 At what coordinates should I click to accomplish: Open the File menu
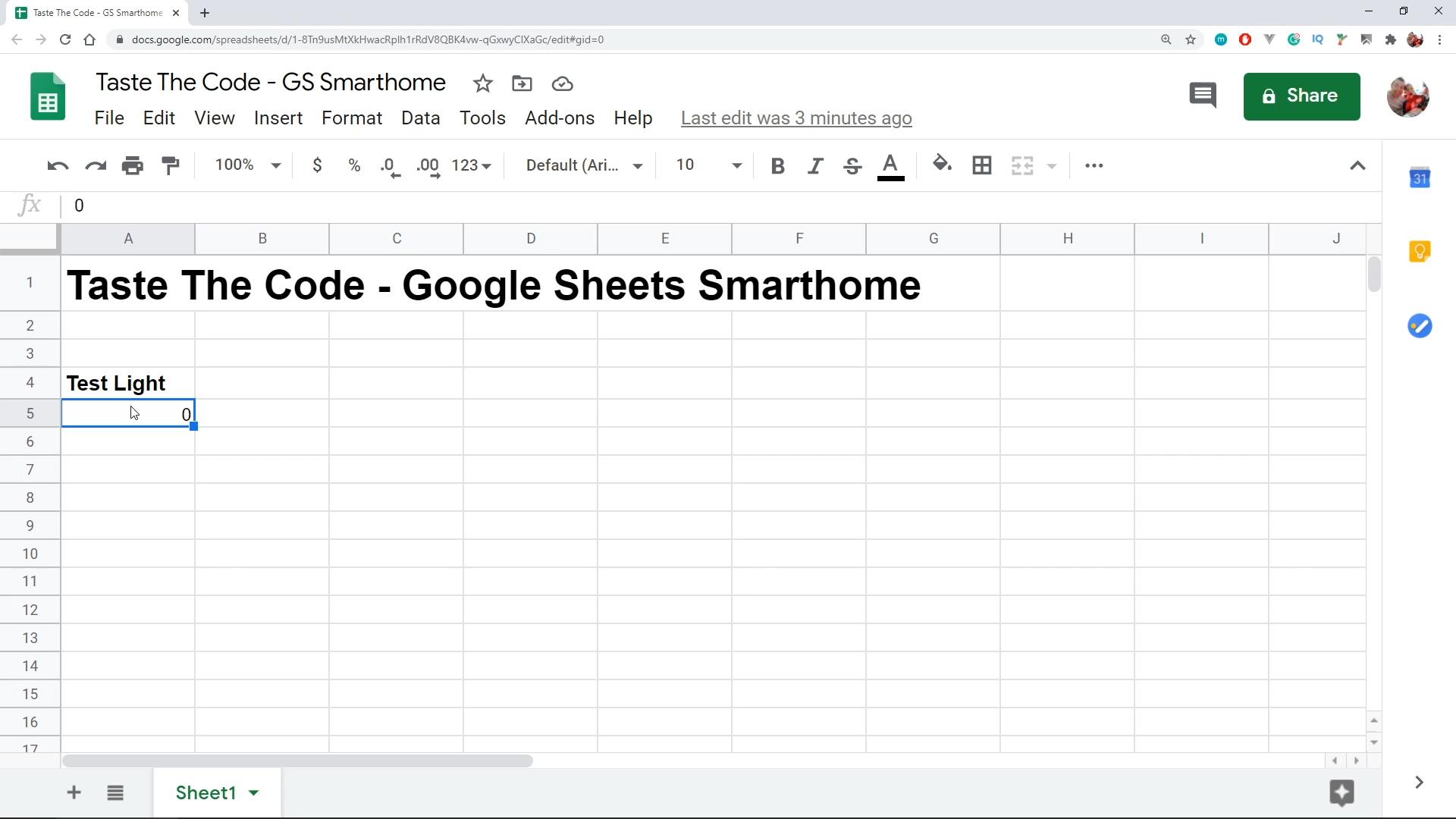[109, 118]
